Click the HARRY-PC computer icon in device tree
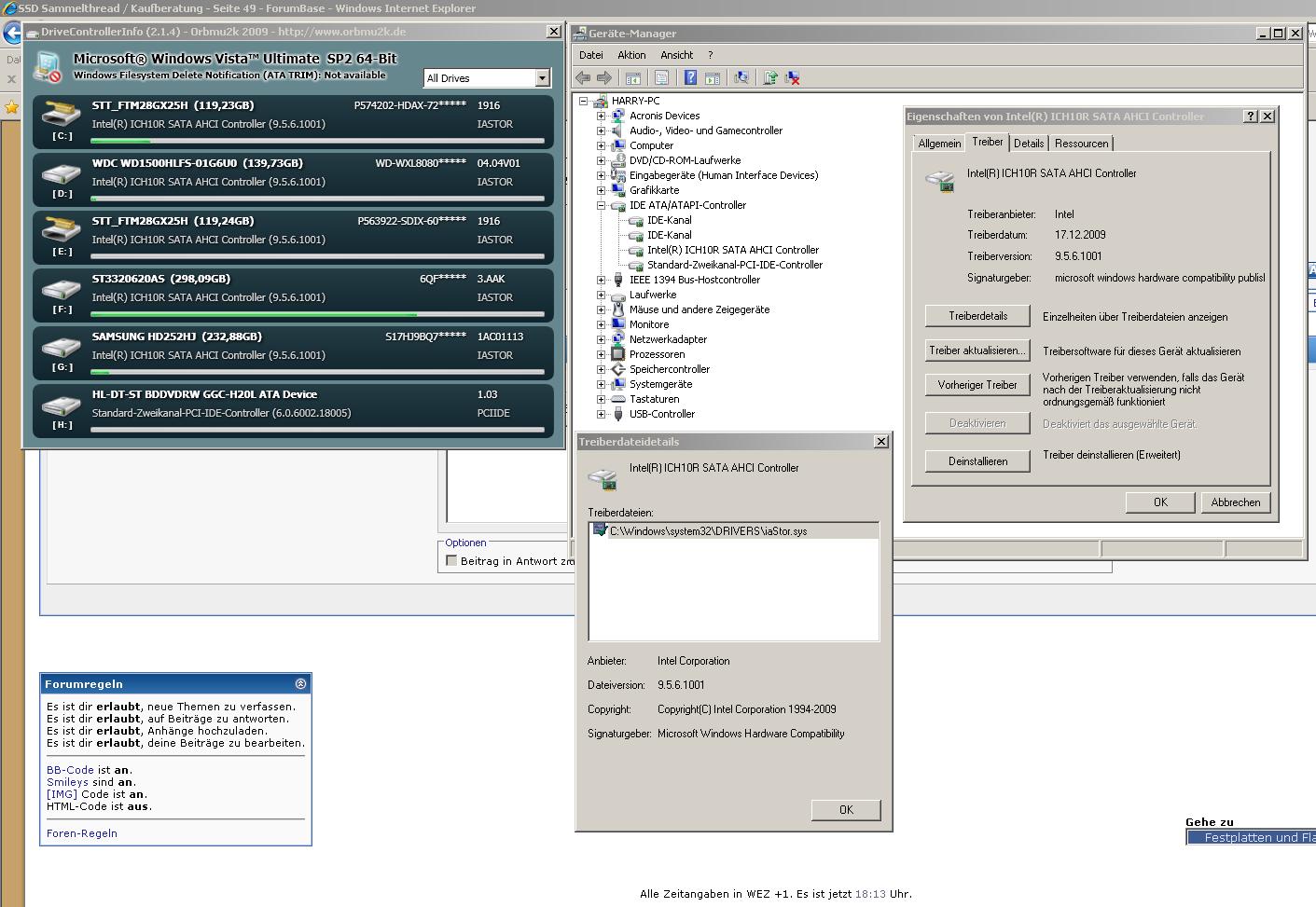The height and width of the screenshot is (907, 1316). (600, 101)
